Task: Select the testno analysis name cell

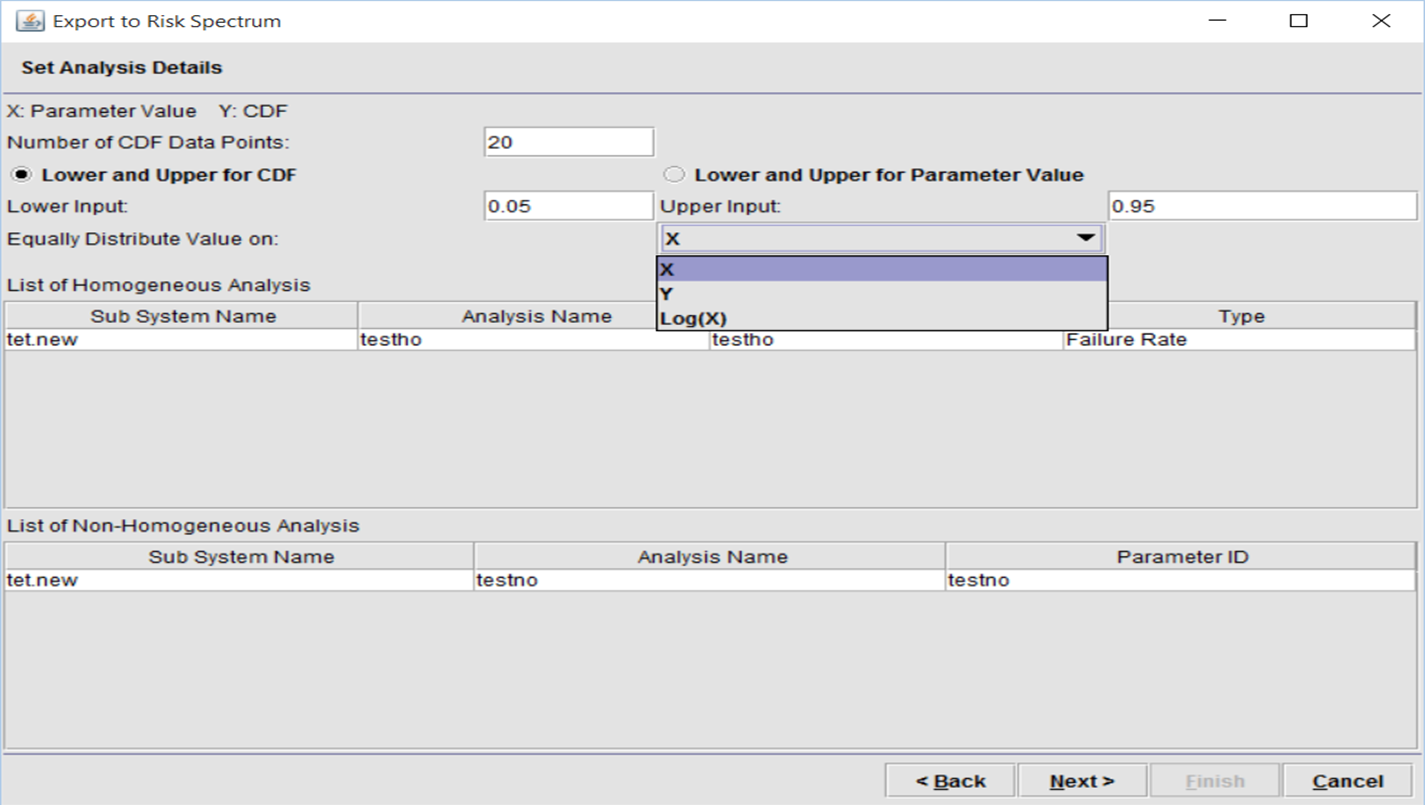Action: 709,580
